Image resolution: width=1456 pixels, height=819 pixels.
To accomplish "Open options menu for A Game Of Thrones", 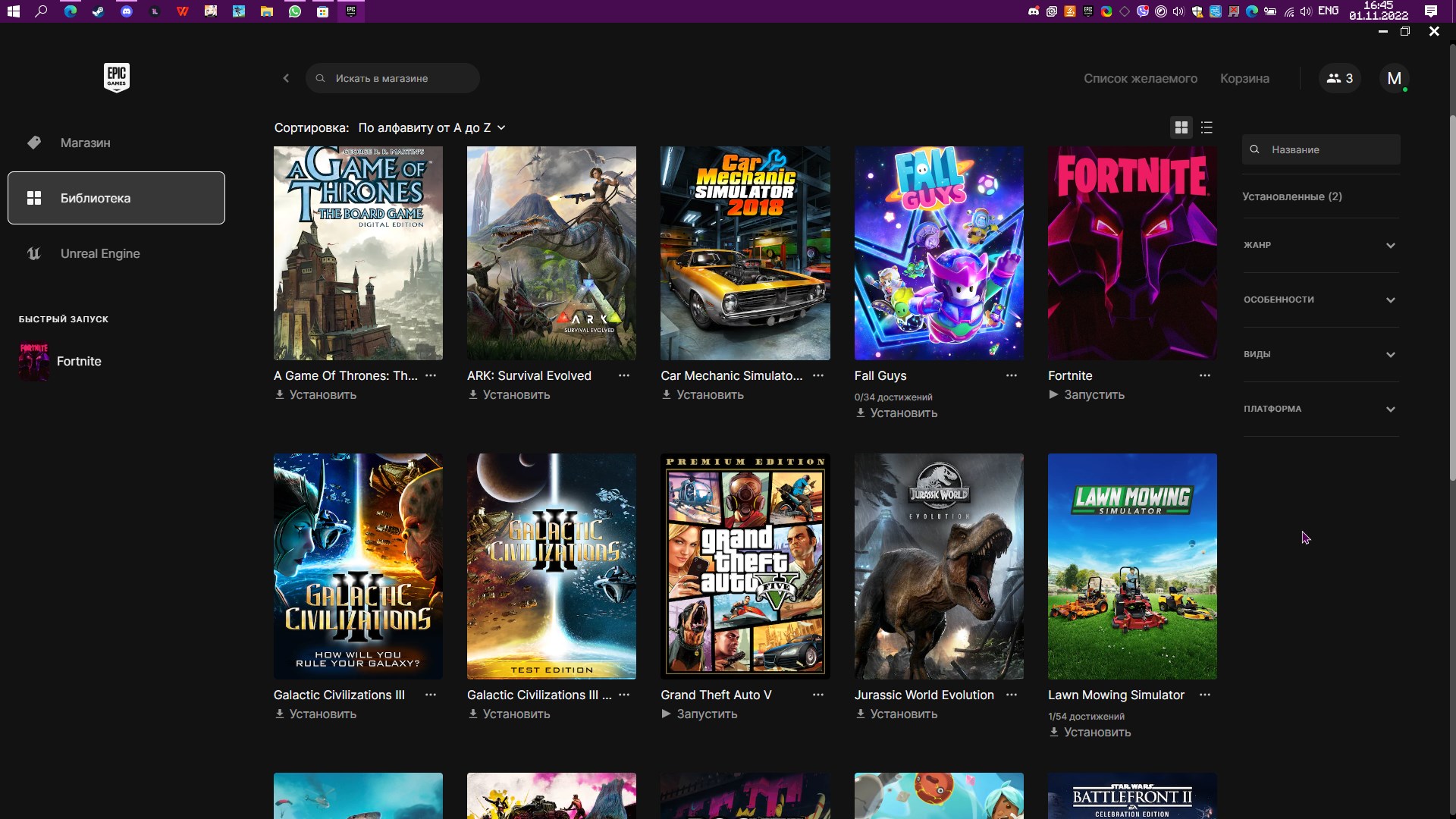I will point(431,375).
